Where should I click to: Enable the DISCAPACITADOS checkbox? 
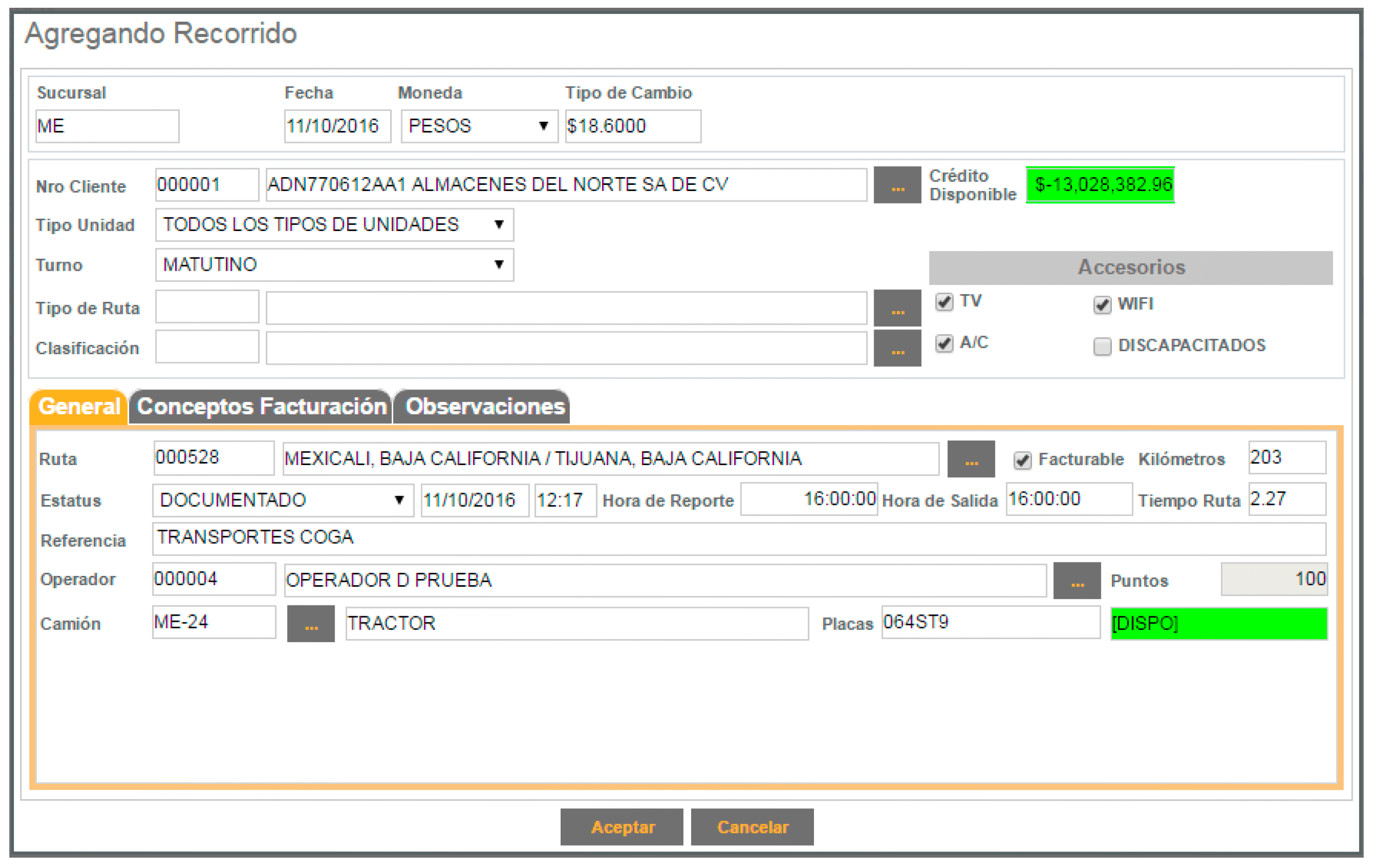1102,346
